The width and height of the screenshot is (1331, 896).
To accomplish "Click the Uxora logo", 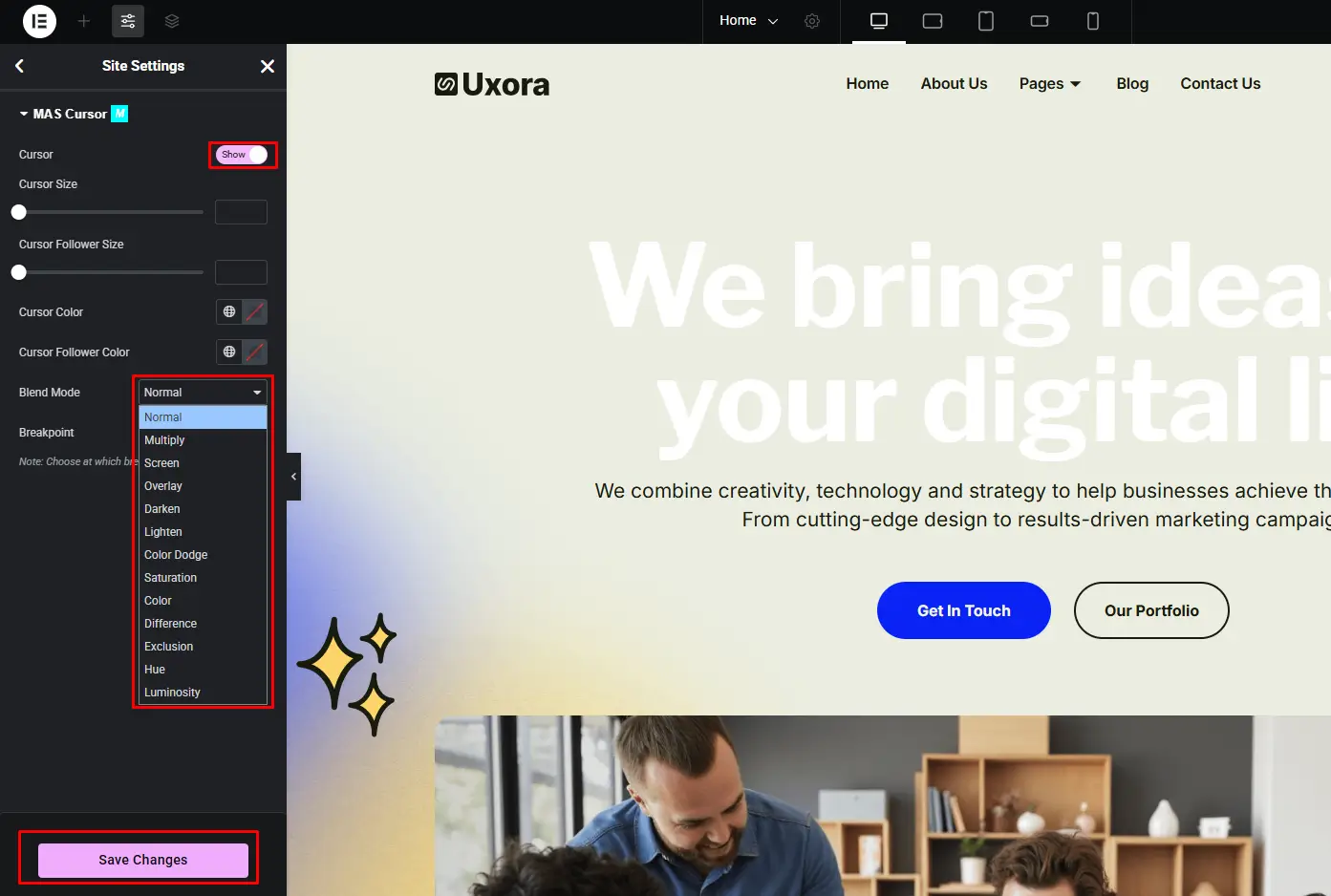I will click(x=492, y=84).
